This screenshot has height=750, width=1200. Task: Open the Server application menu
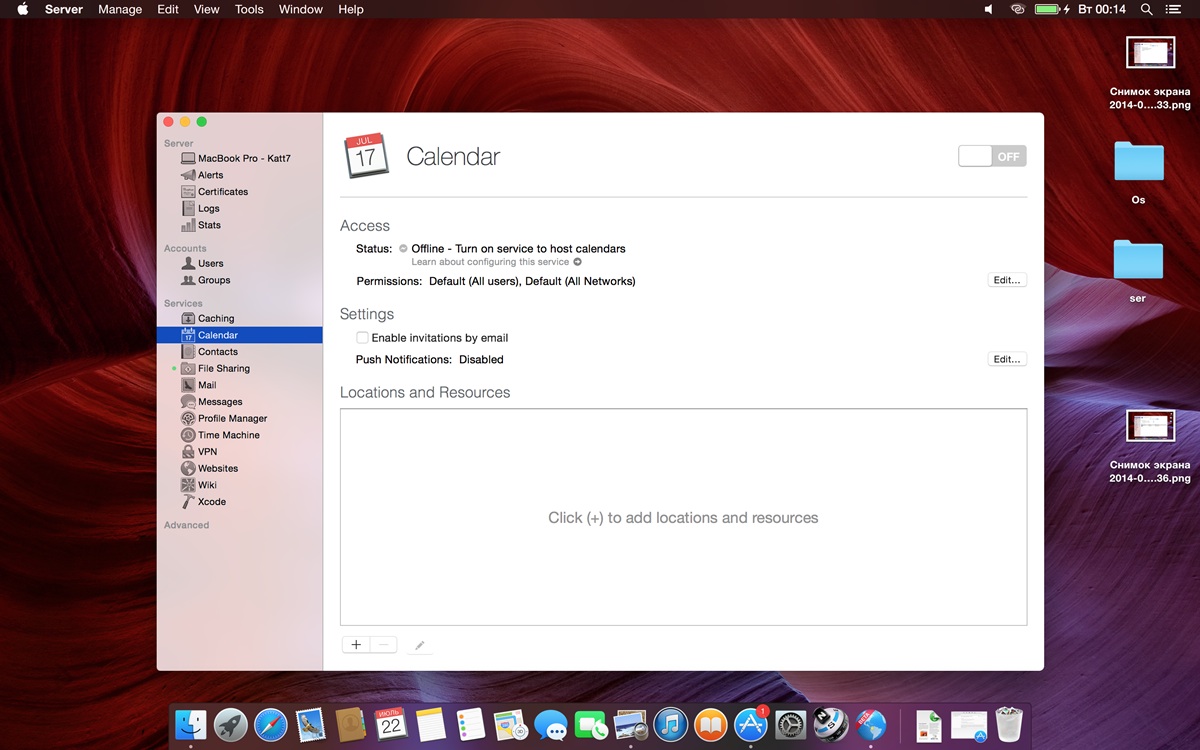click(64, 9)
